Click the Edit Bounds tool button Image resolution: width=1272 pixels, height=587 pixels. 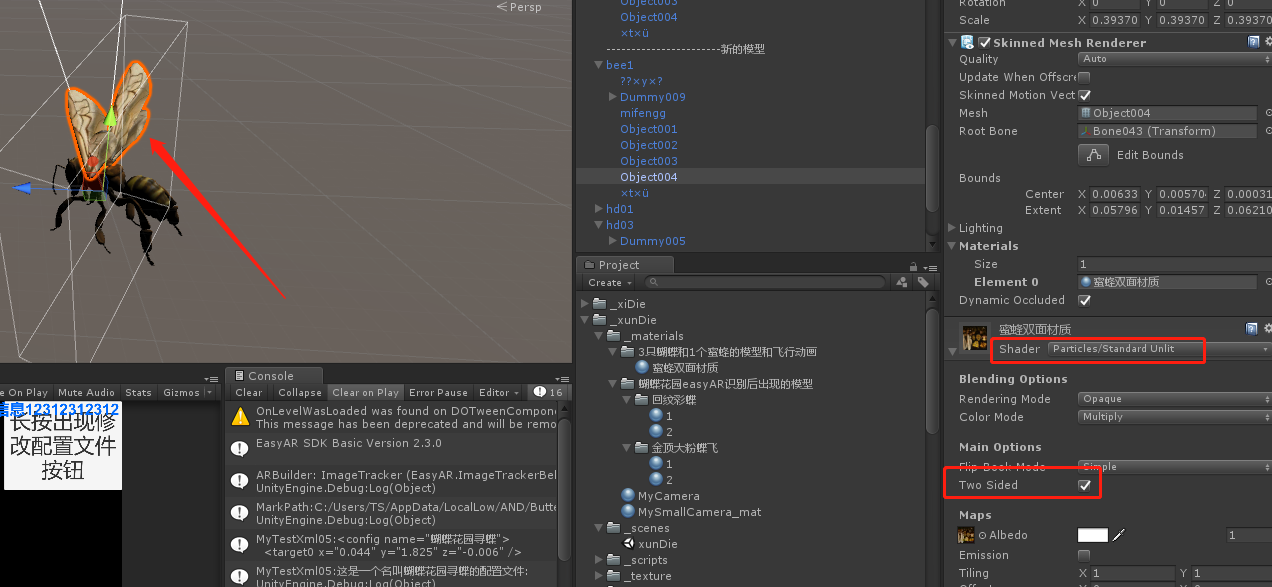coord(1094,155)
